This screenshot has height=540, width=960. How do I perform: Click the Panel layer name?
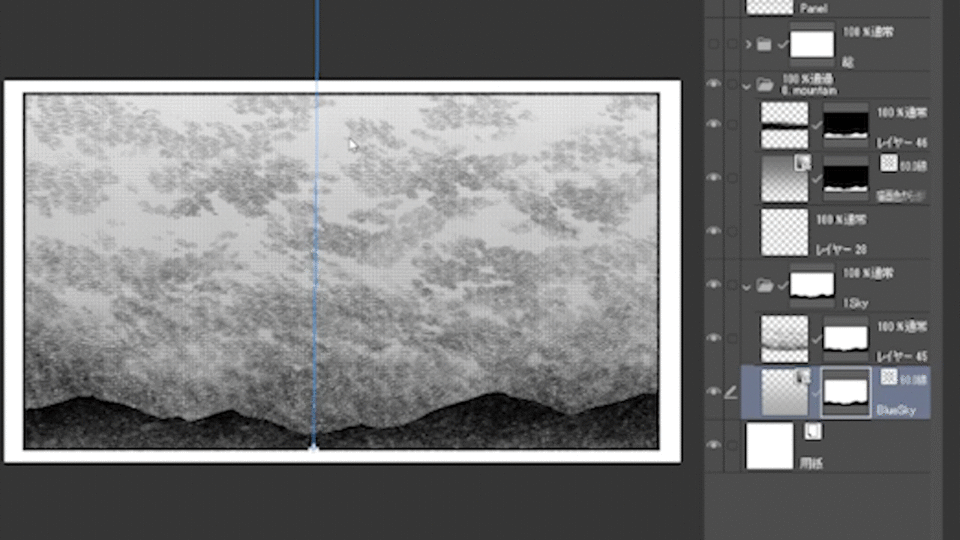(814, 9)
